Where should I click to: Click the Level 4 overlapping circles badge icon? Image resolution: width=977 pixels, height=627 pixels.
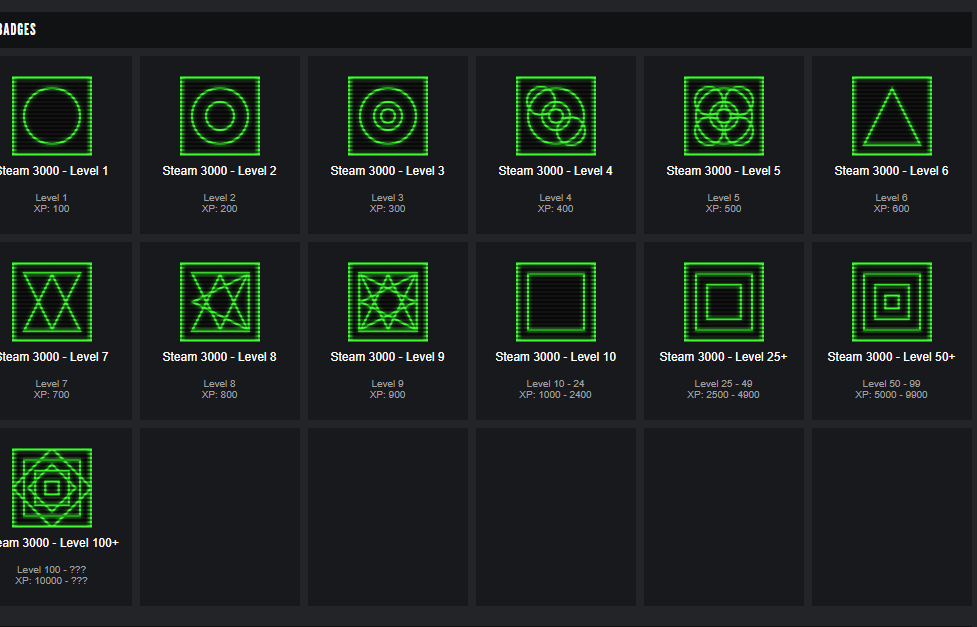556,116
